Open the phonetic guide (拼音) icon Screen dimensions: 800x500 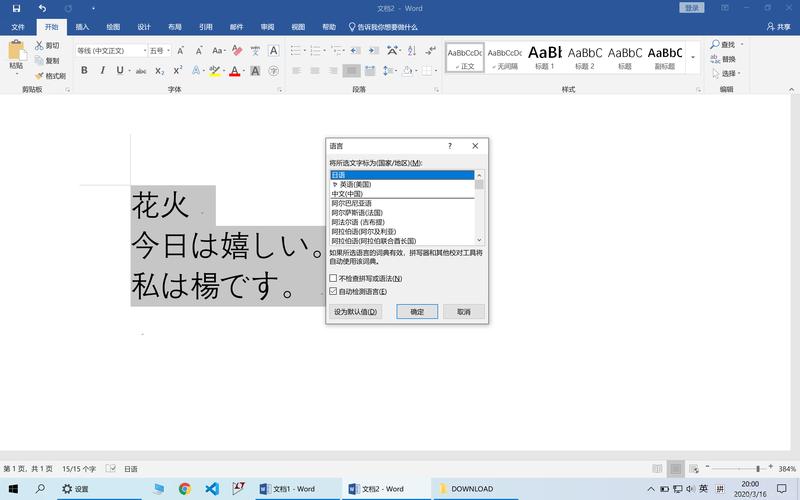255,51
